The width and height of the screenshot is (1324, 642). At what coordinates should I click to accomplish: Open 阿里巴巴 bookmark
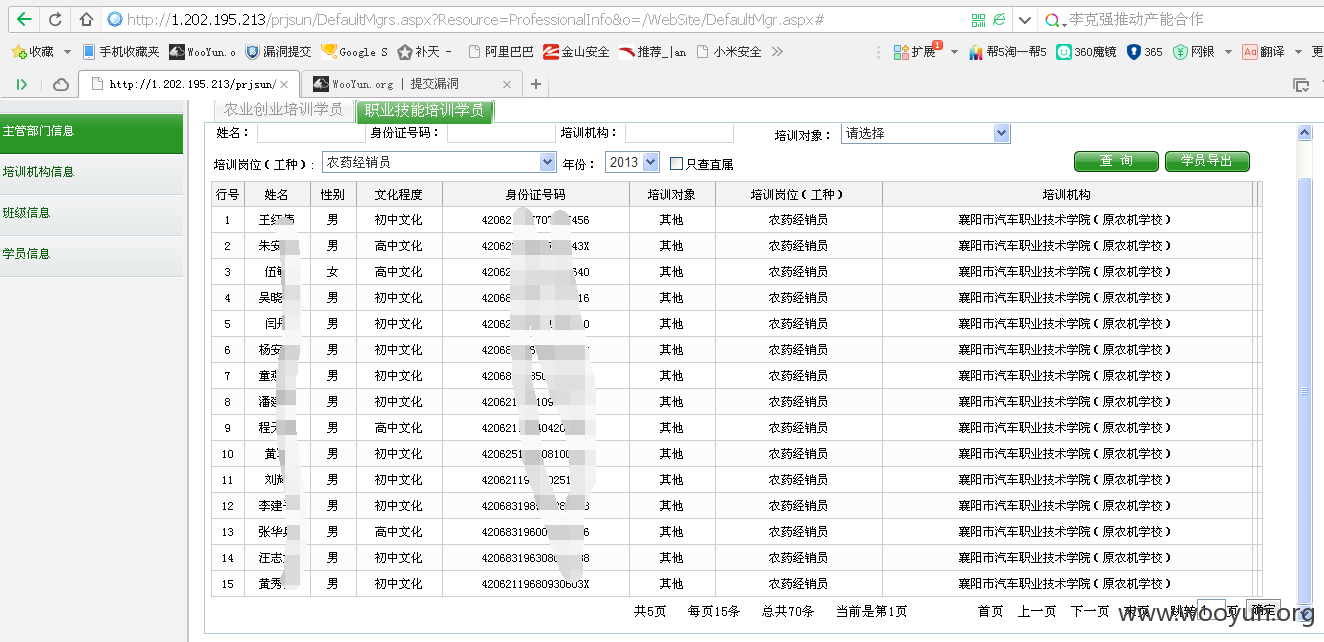pos(500,51)
